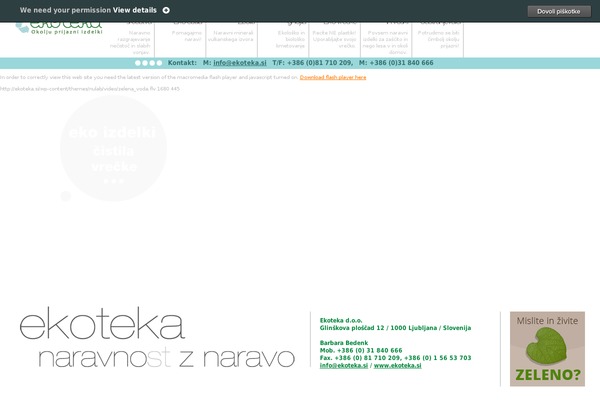Click the Ekoteka d.o.o. company name
The image size is (600, 400).
click(x=341, y=320)
